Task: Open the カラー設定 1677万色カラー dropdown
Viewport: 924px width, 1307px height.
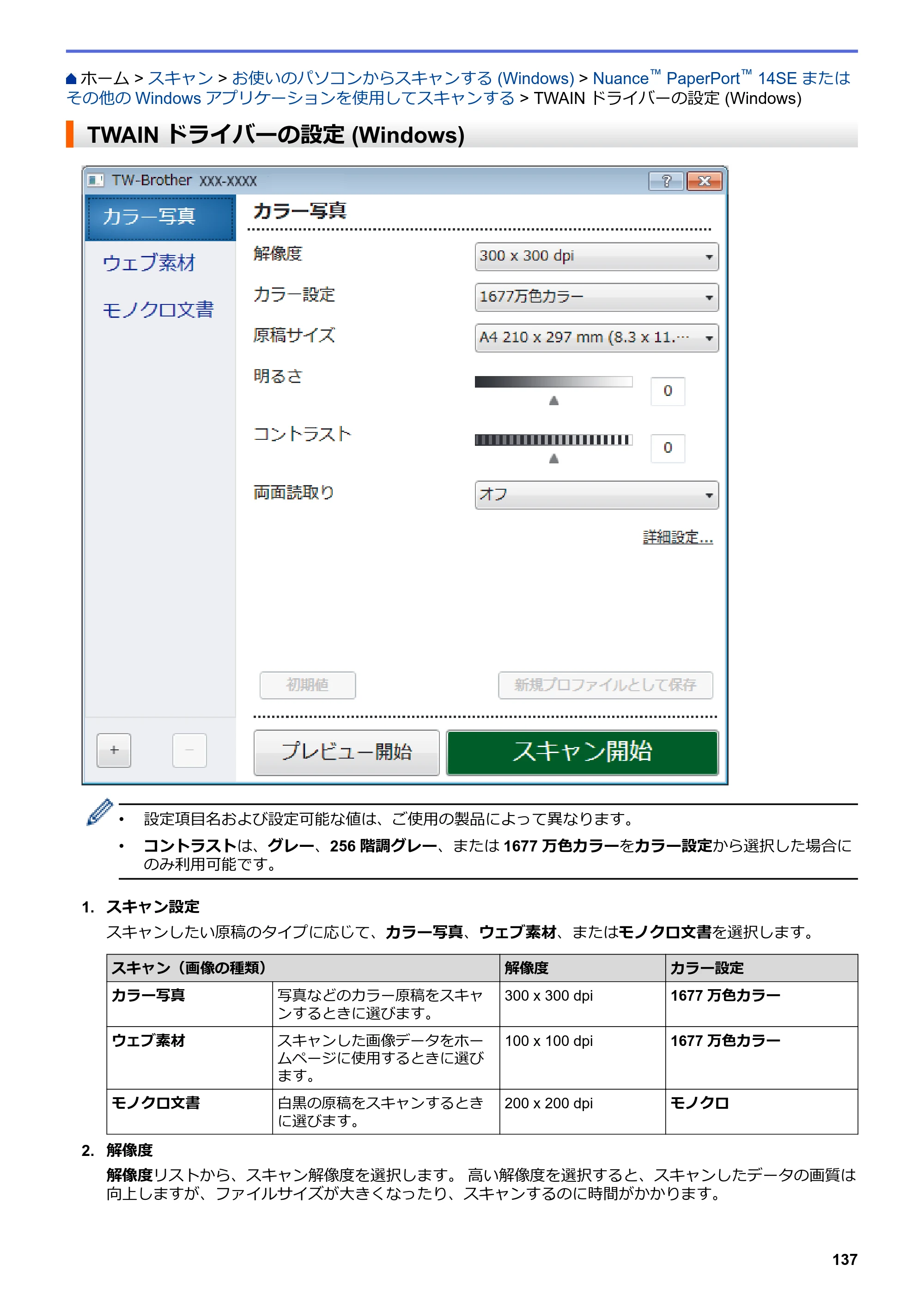Action: coord(596,297)
